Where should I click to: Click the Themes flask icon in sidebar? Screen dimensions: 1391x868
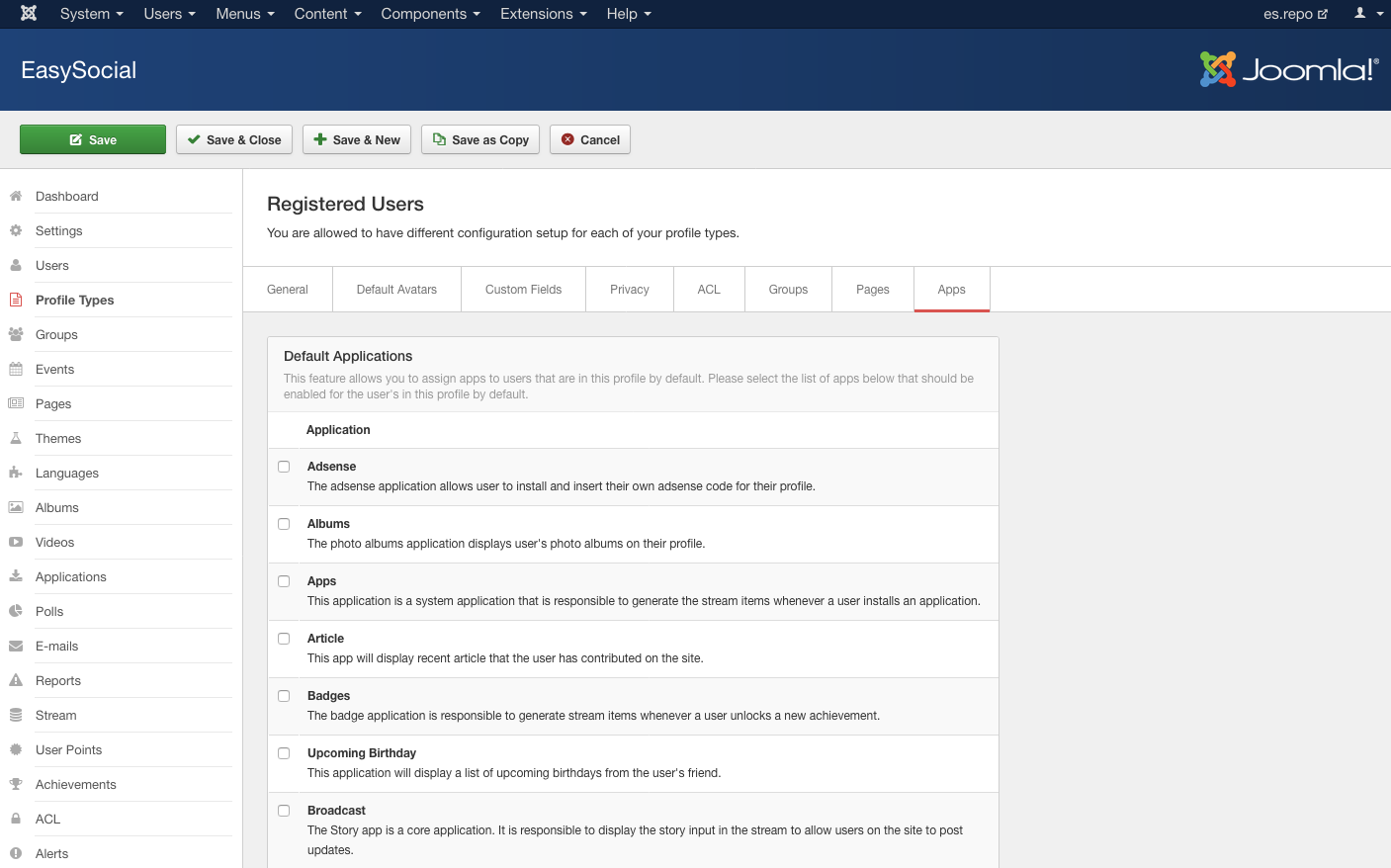(16, 438)
